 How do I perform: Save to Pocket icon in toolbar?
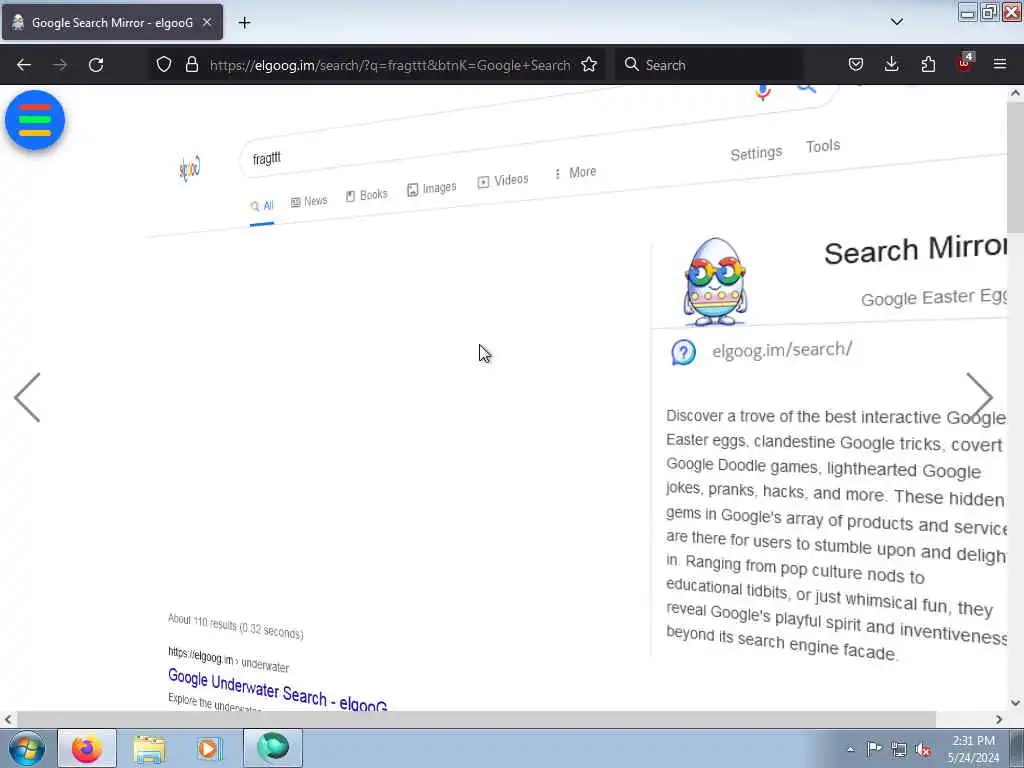856,64
